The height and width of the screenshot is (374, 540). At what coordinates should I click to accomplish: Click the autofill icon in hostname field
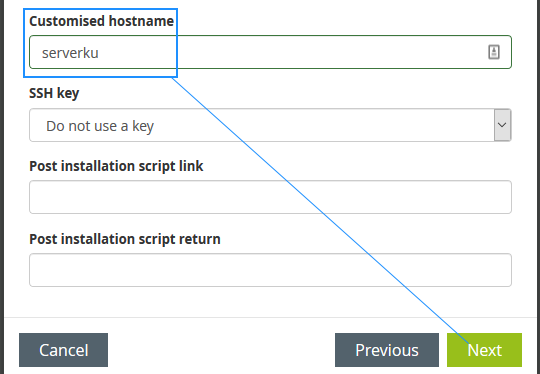pyautogui.click(x=494, y=52)
